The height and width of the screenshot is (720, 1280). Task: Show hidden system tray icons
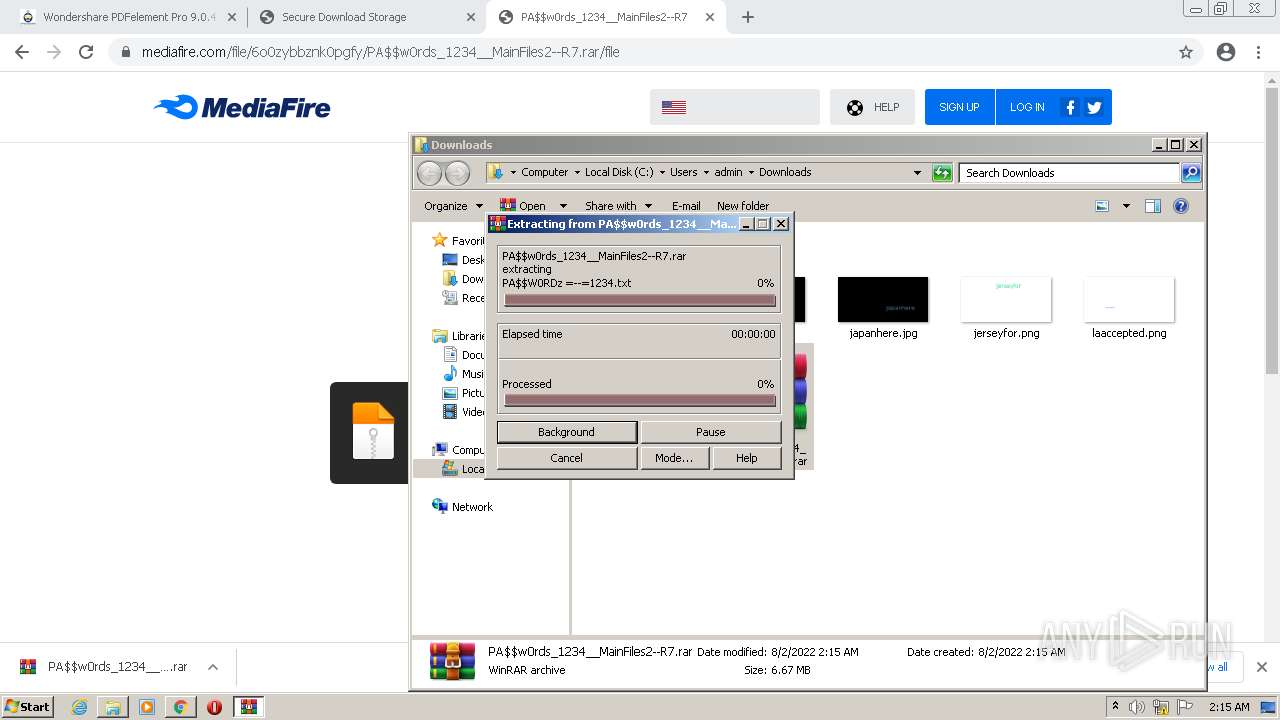(x=1115, y=707)
